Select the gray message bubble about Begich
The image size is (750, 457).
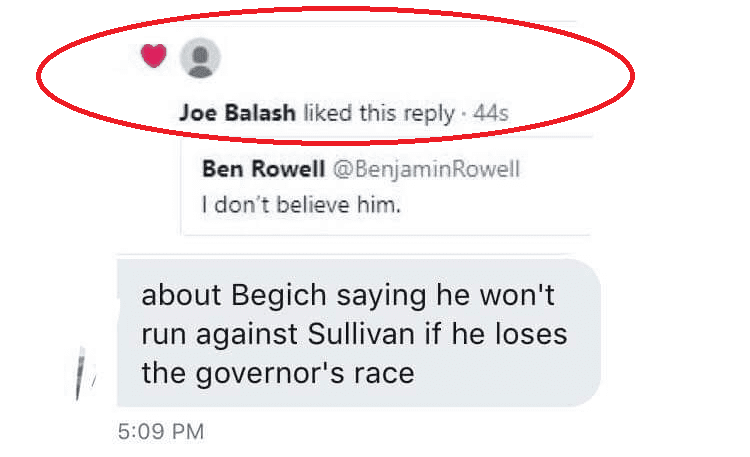click(359, 333)
